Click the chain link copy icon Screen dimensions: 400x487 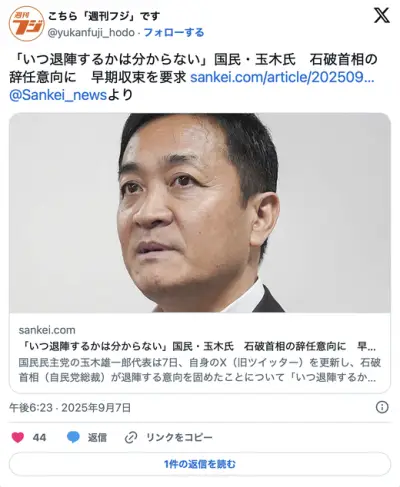pyautogui.click(x=131, y=437)
